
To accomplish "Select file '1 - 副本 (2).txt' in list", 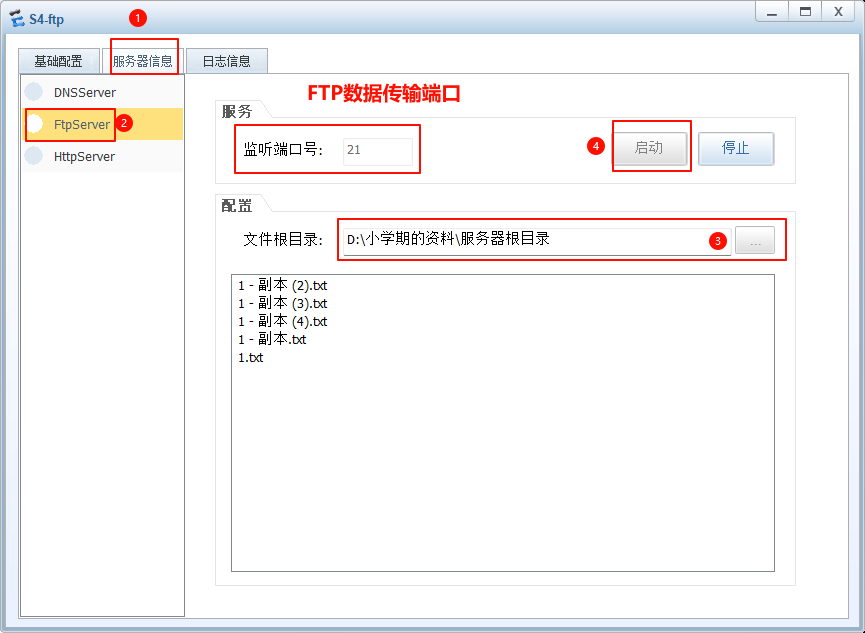I will click(282, 285).
